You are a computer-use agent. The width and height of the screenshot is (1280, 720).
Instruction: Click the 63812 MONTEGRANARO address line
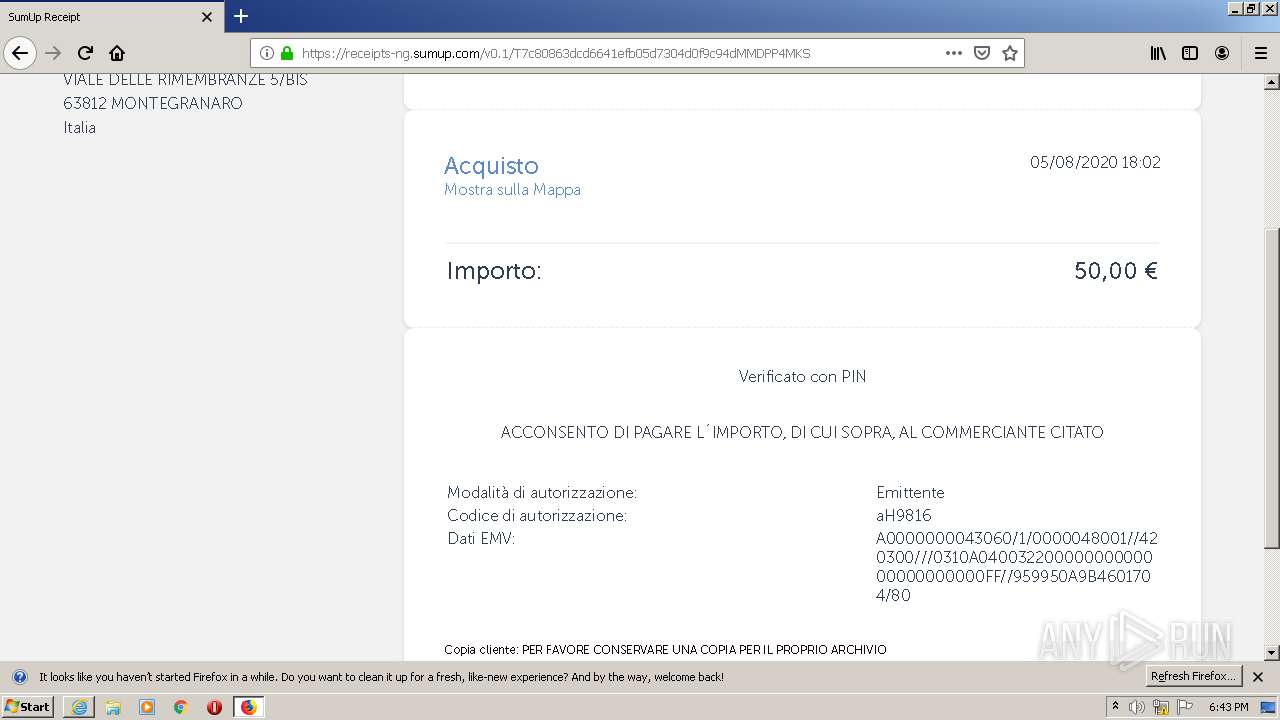[x=153, y=104]
